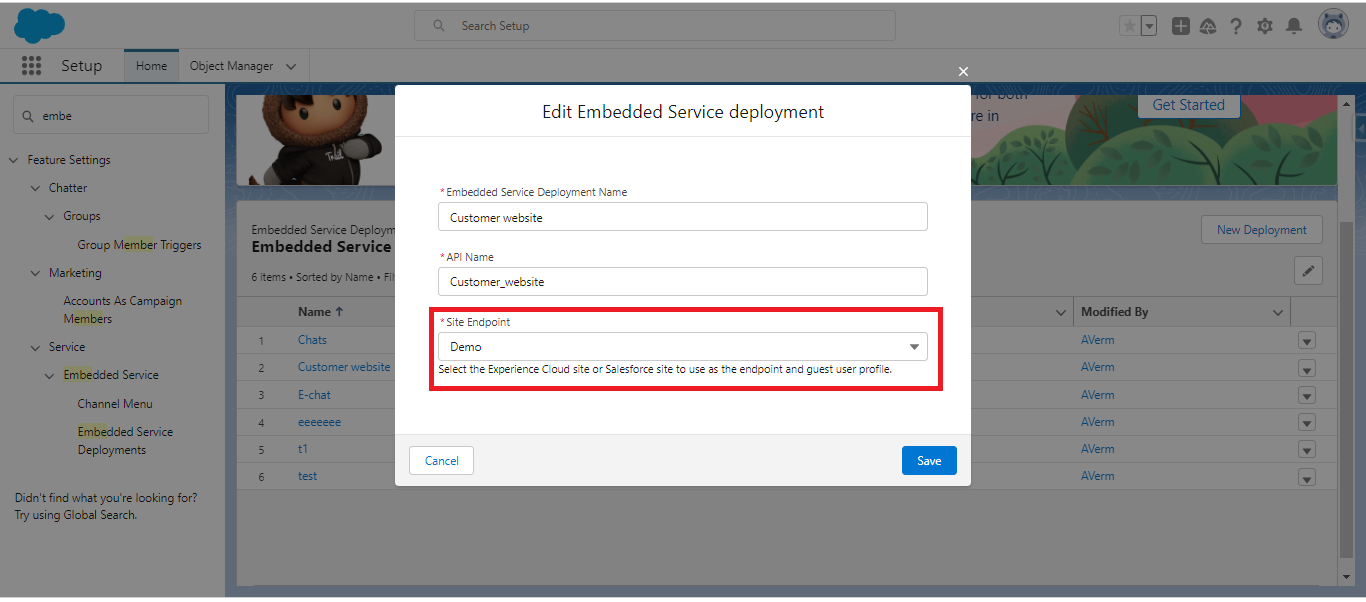Screen dimensions: 1366x602
Task: Open row actions dropdown for t1
Action: [x=1306, y=450]
